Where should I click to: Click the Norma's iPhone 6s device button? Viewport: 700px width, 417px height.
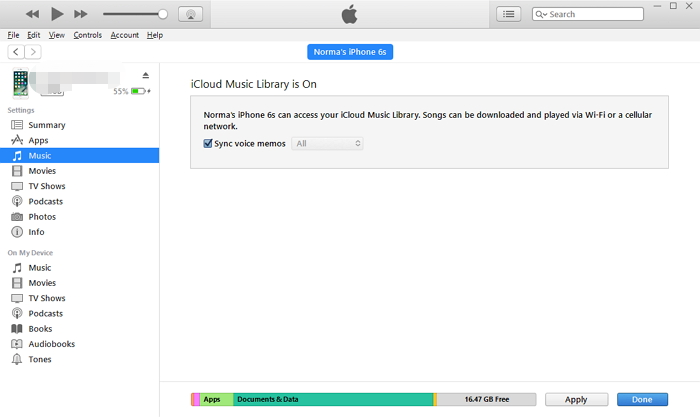click(350, 52)
